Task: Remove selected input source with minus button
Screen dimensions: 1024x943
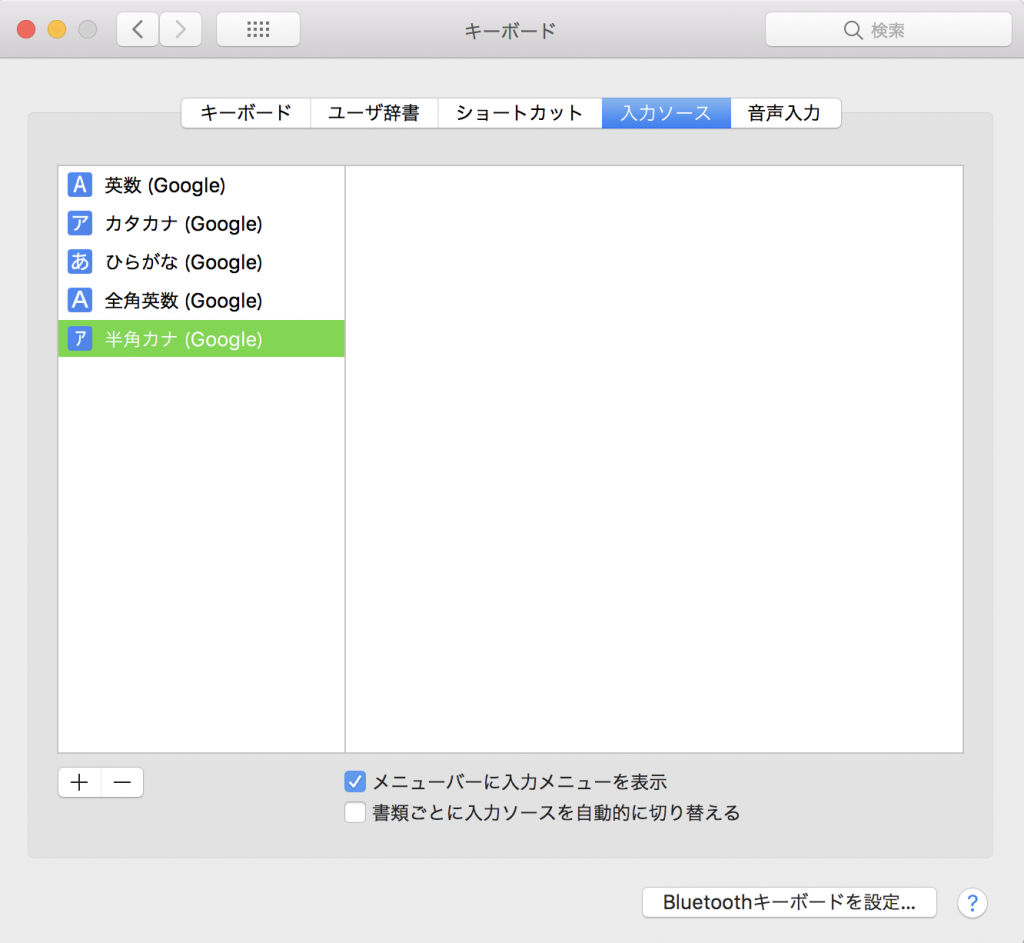Action: point(122,783)
